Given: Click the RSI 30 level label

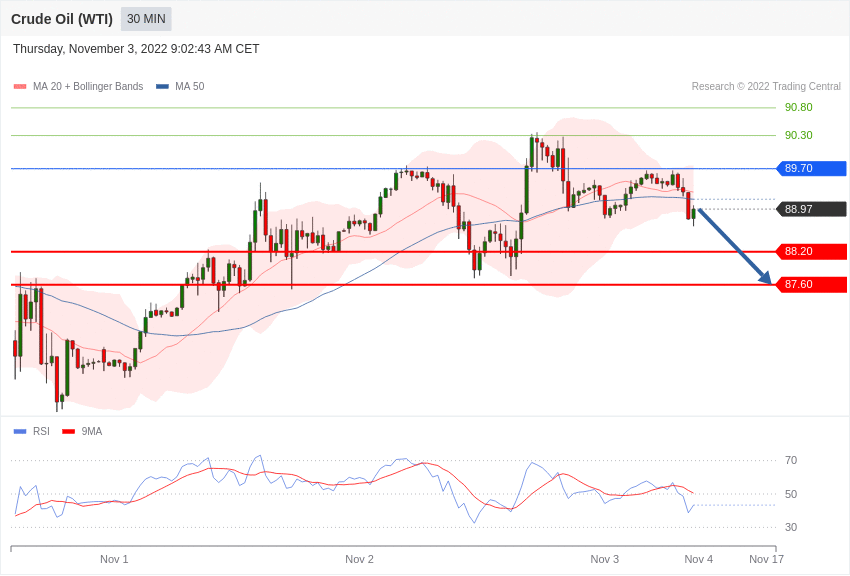Looking at the screenshot, I should point(791,527).
